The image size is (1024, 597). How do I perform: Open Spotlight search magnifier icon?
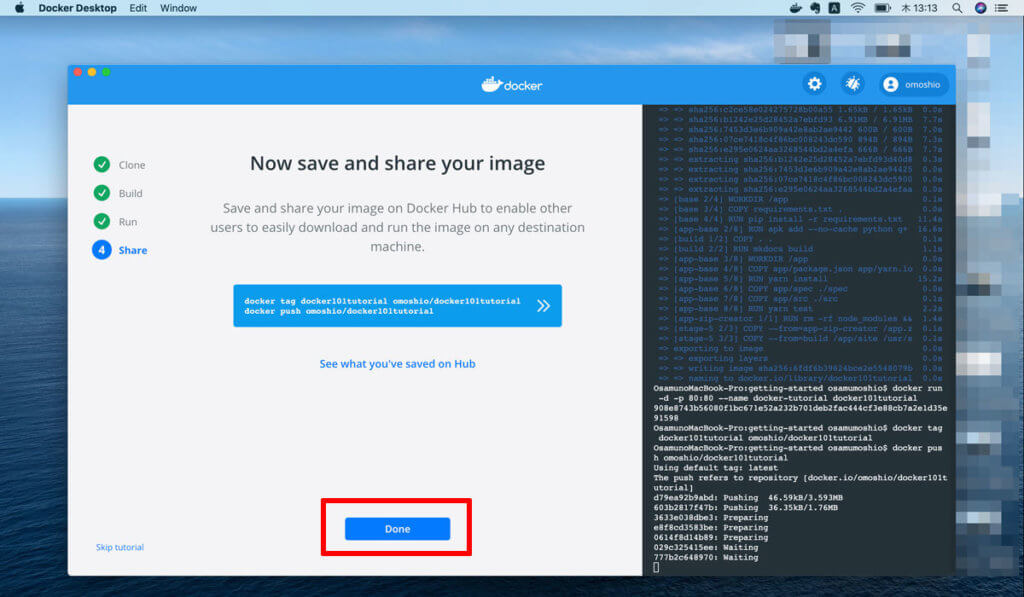point(957,8)
